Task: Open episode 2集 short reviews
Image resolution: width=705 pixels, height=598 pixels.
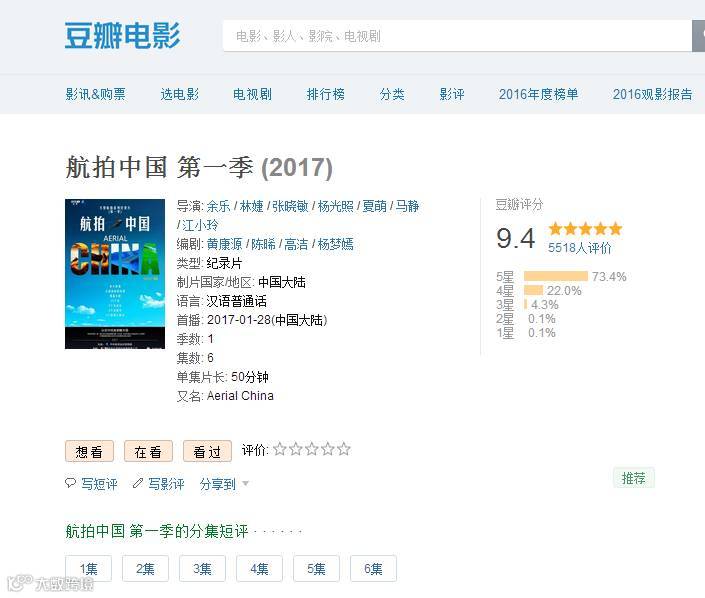Action: (145, 569)
